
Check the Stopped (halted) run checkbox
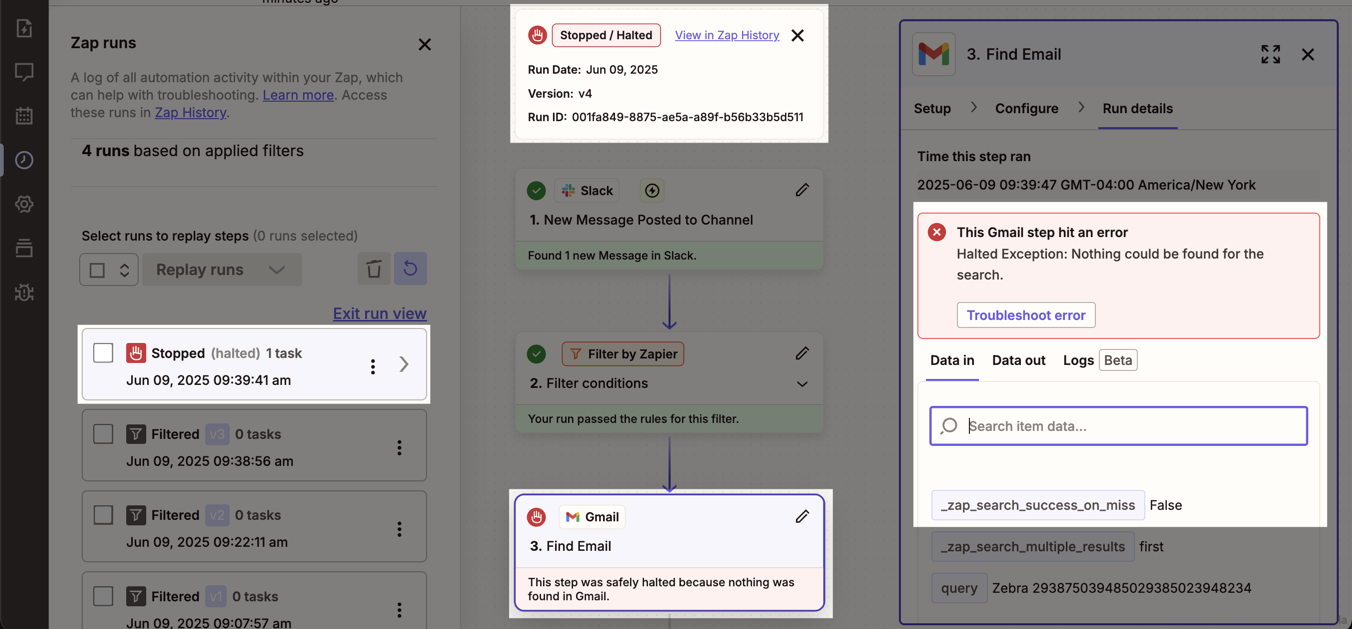tap(103, 352)
